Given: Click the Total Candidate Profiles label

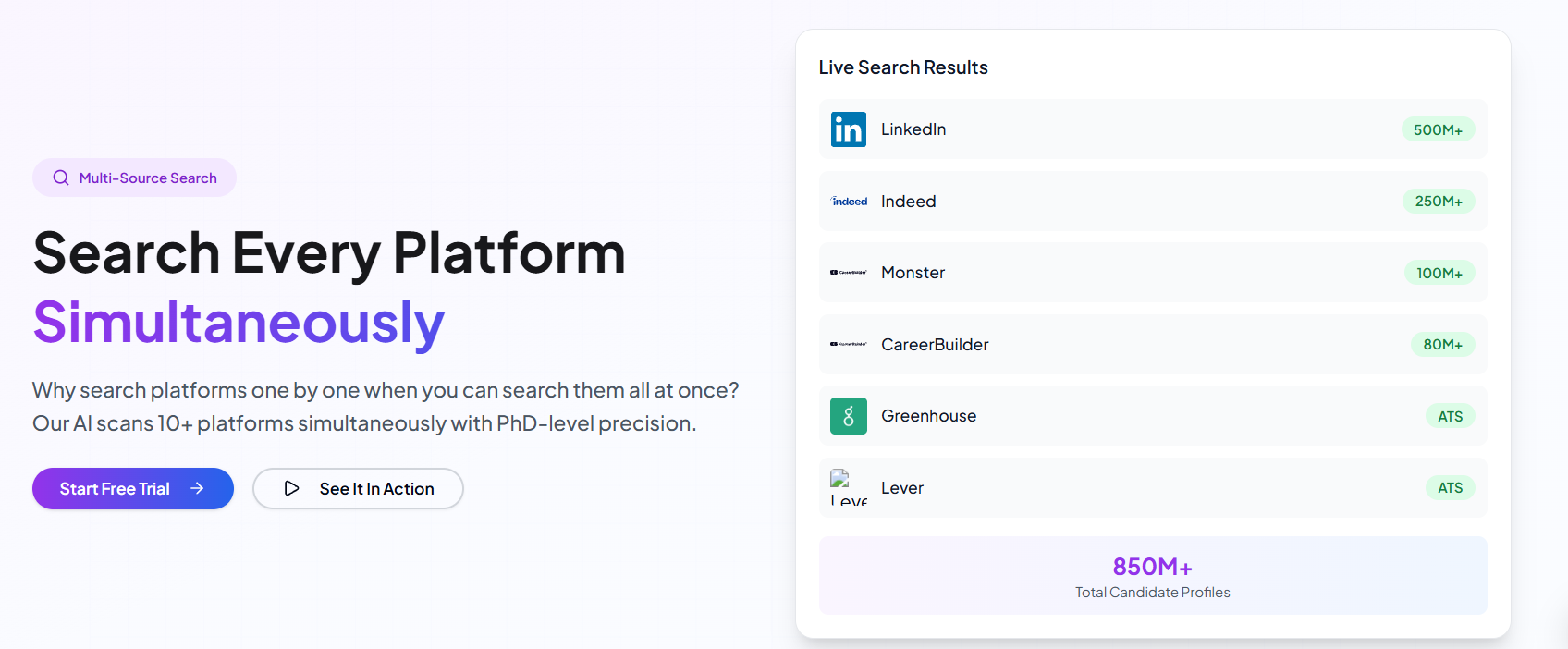Looking at the screenshot, I should click(1153, 593).
